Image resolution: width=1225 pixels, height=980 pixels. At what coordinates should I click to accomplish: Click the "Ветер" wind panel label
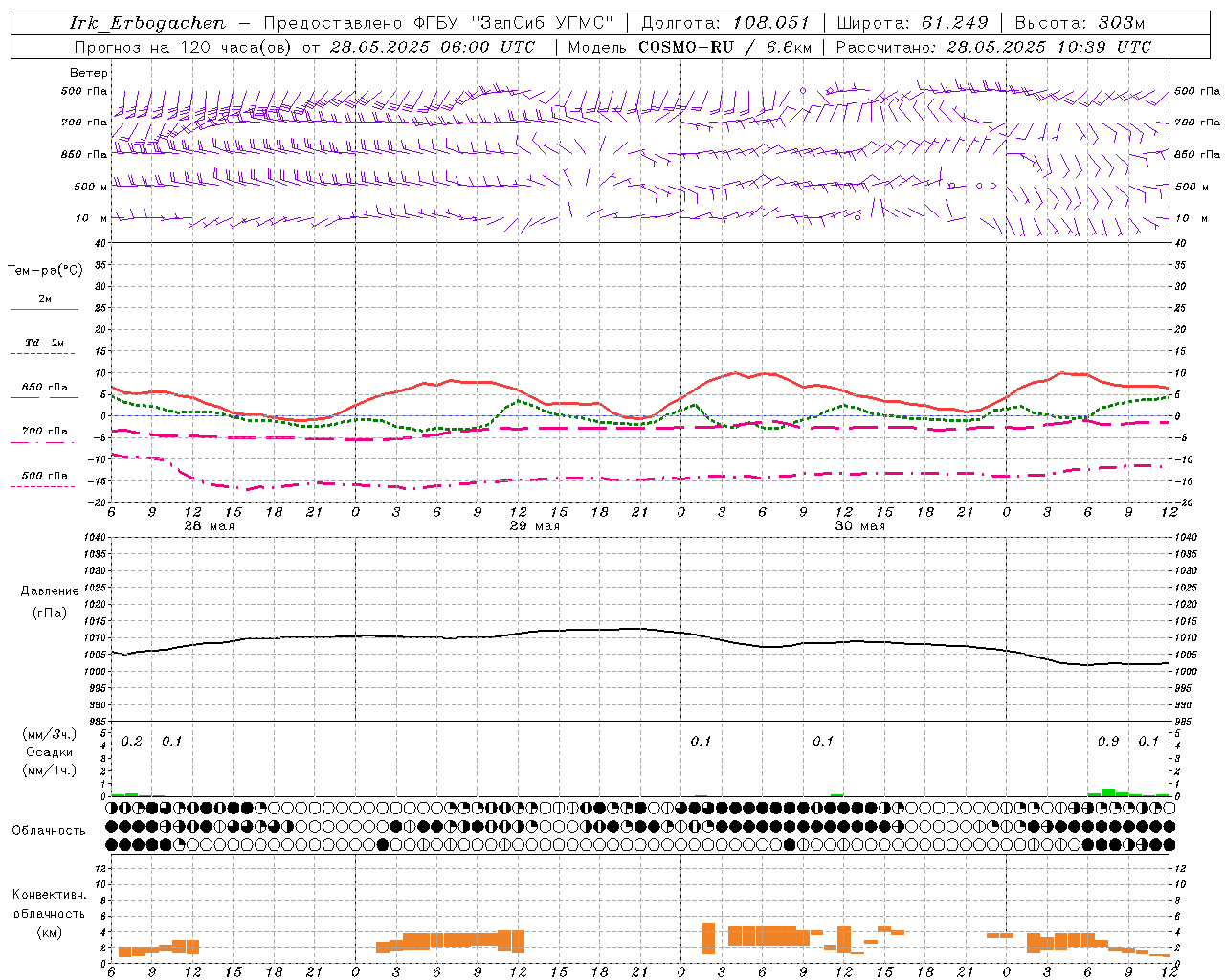(x=89, y=73)
